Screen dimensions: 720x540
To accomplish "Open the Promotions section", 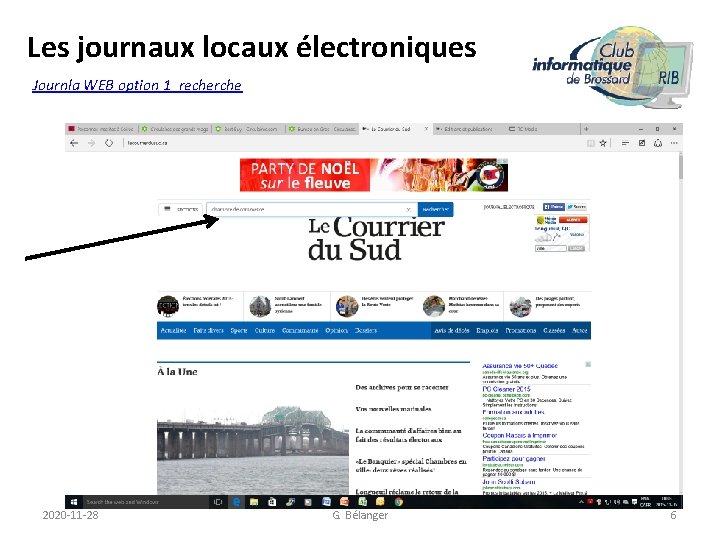I will click(x=521, y=331).
